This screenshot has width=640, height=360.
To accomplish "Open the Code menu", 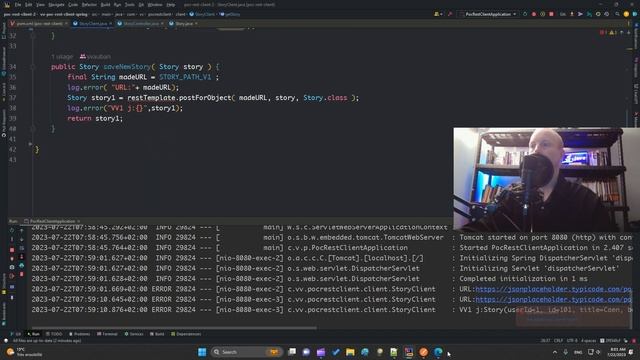I will 73,5.
